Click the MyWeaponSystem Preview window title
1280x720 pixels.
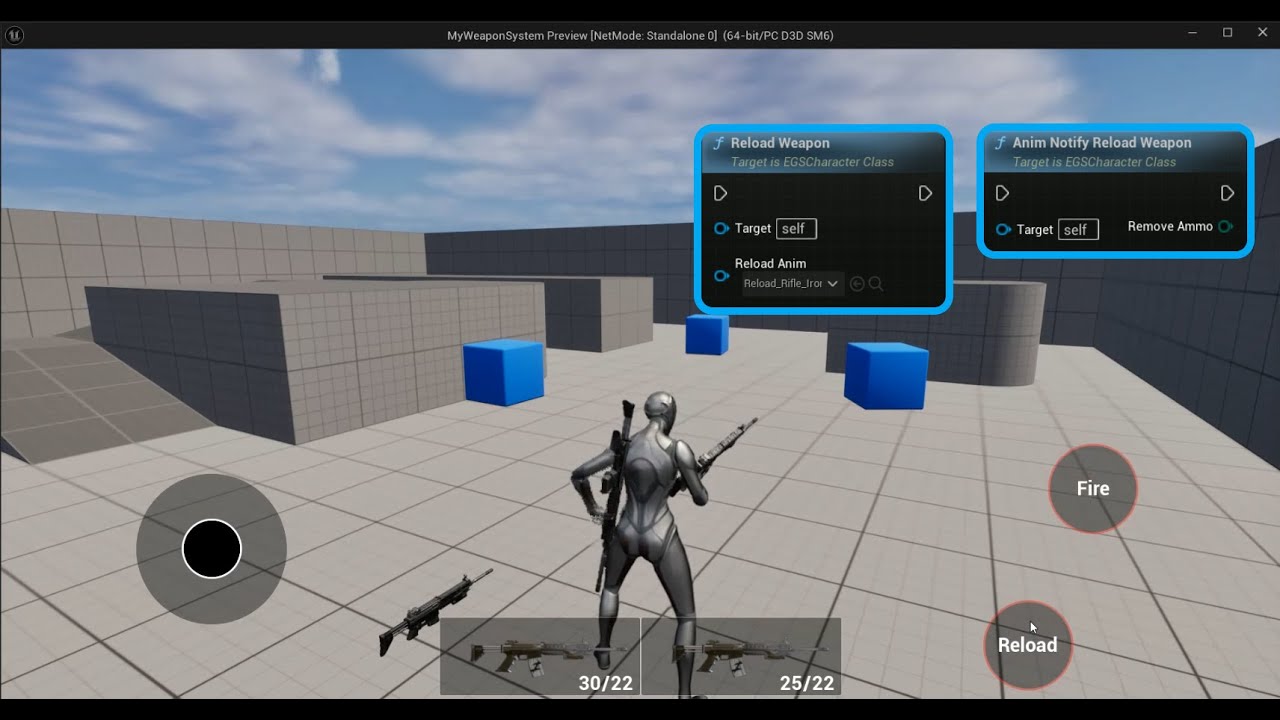click(x=640, y=35)
